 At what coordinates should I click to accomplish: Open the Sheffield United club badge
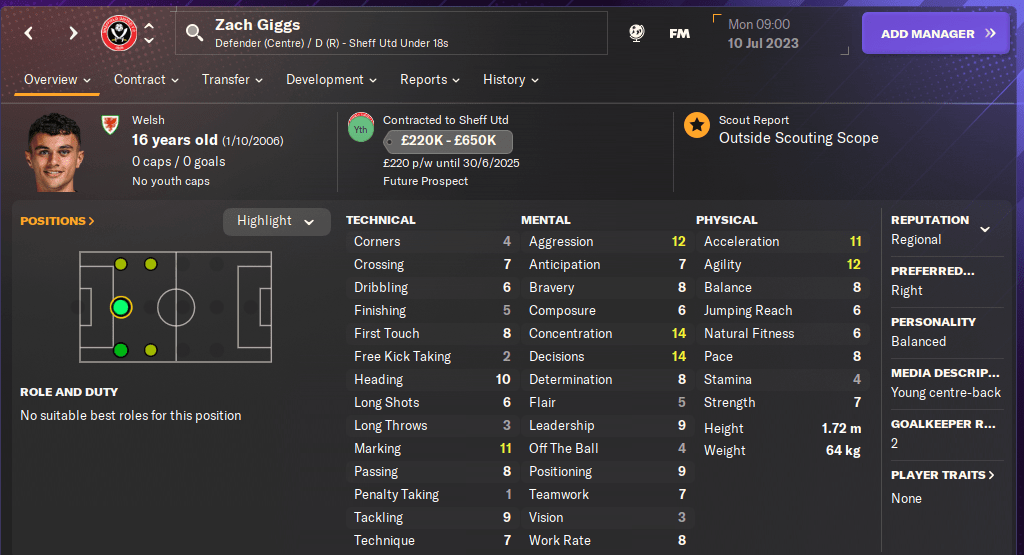[x=119, y=33]
